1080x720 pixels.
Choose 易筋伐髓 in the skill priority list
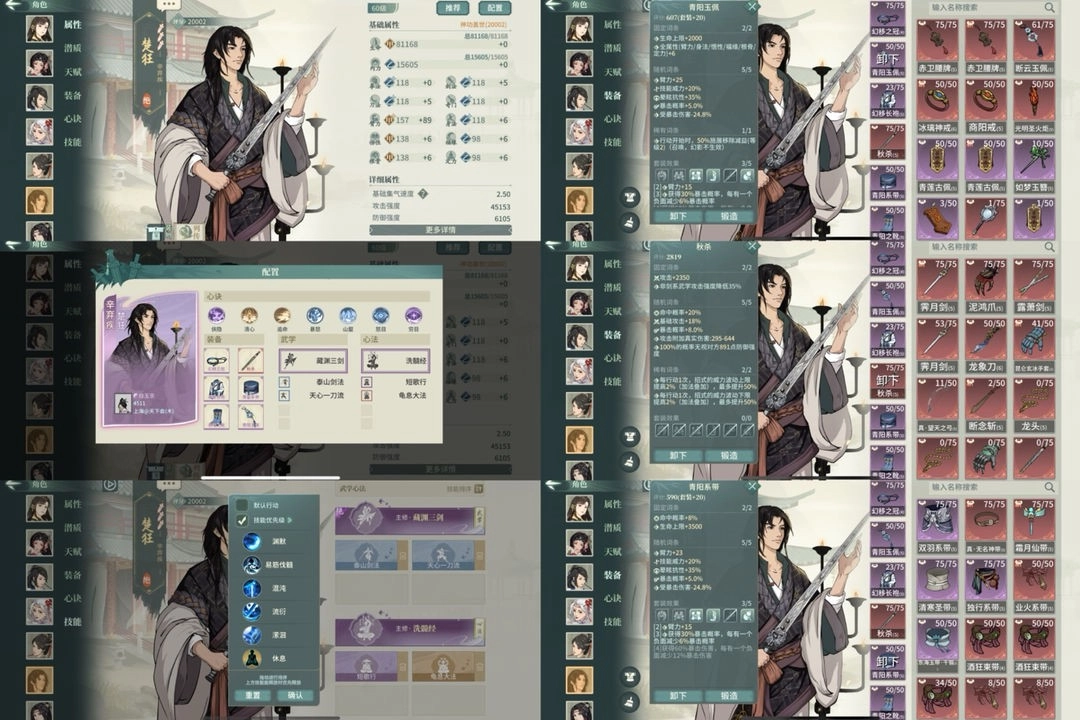pos(252,565)
